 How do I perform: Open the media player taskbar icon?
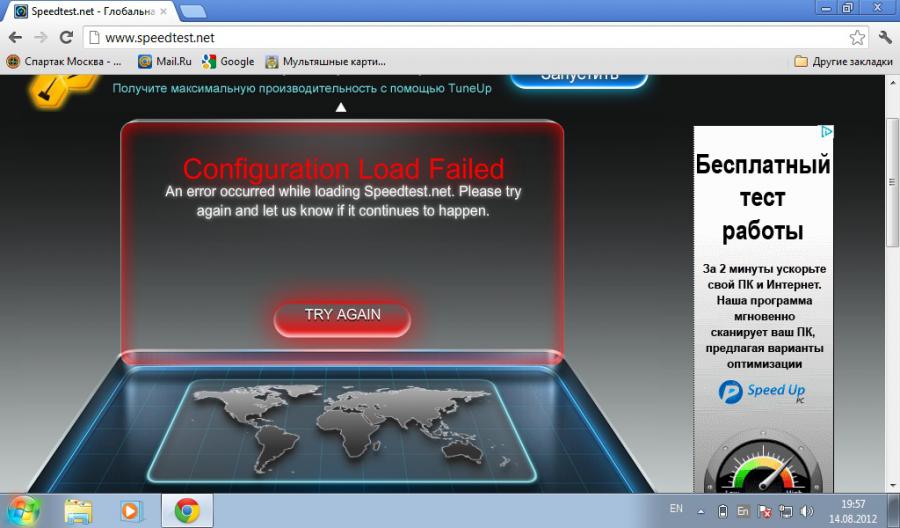[130, 511]
